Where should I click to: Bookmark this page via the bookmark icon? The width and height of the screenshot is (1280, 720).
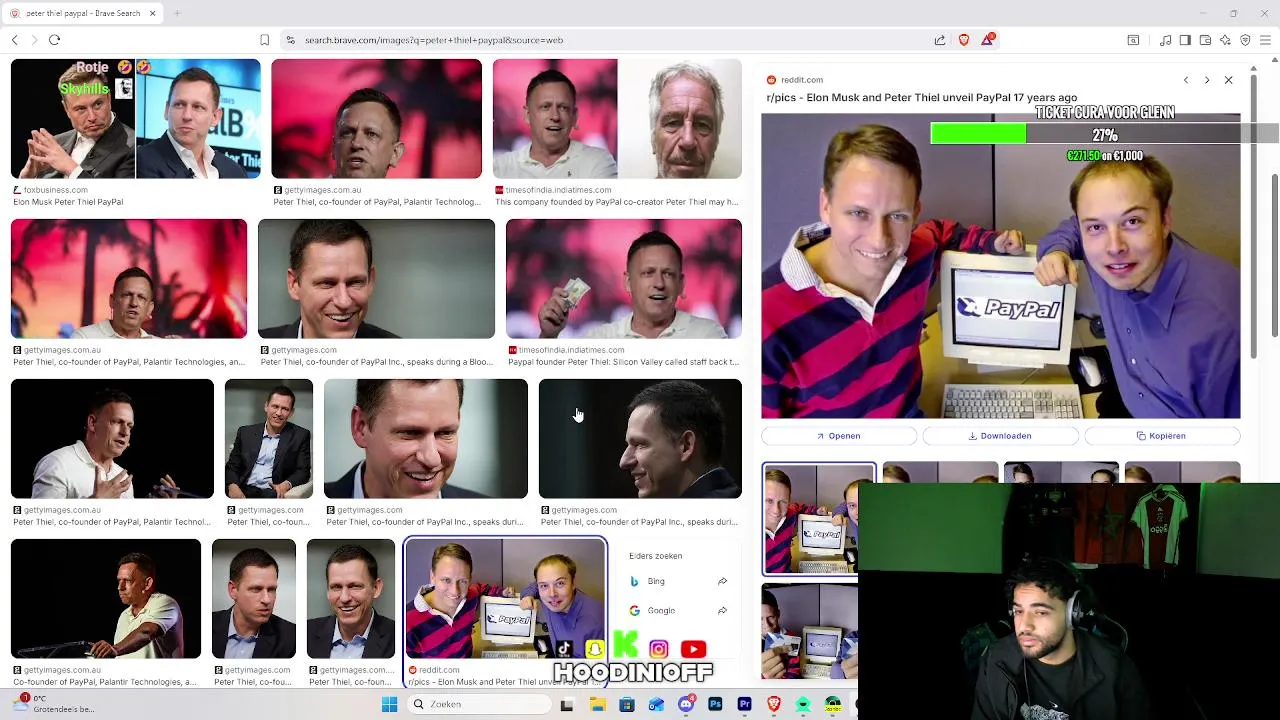point(264,40)
